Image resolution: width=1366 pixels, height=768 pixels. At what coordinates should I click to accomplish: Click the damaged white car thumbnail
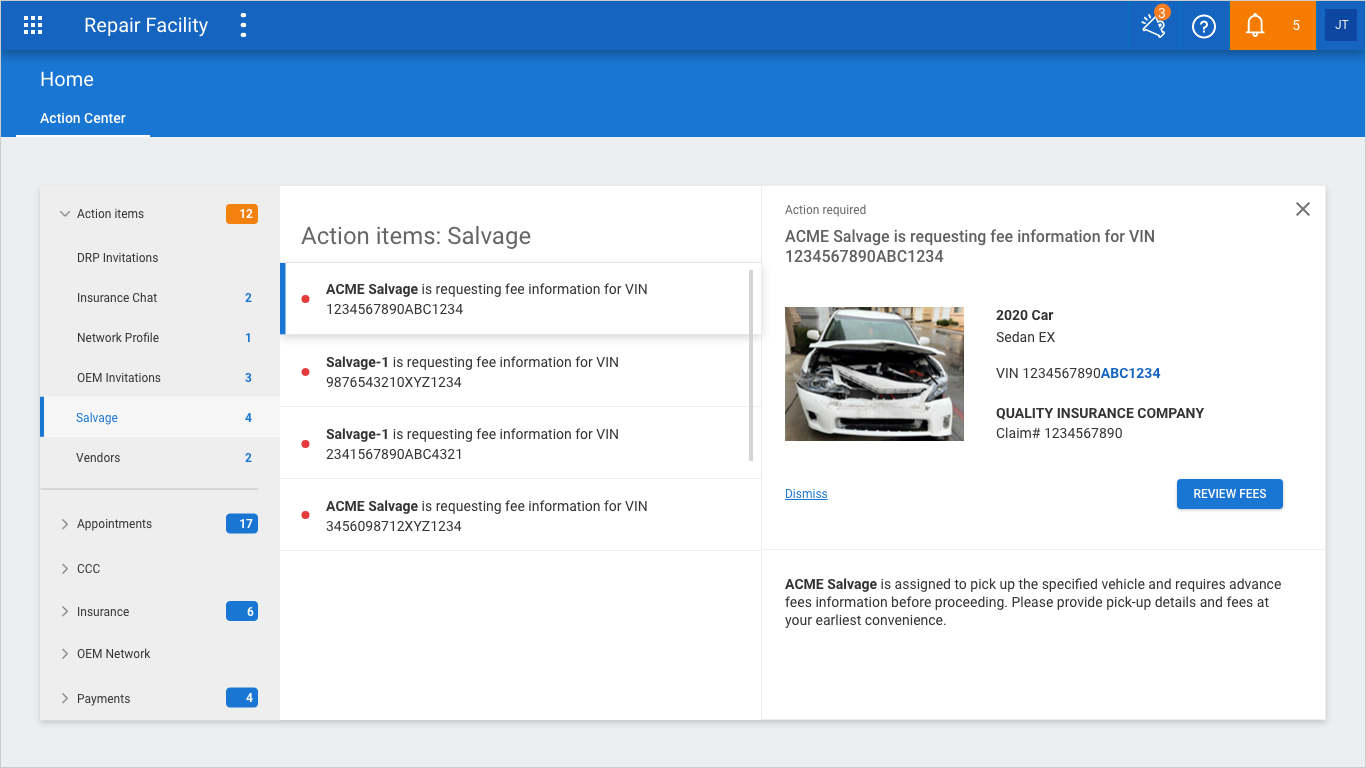(874, 374)
